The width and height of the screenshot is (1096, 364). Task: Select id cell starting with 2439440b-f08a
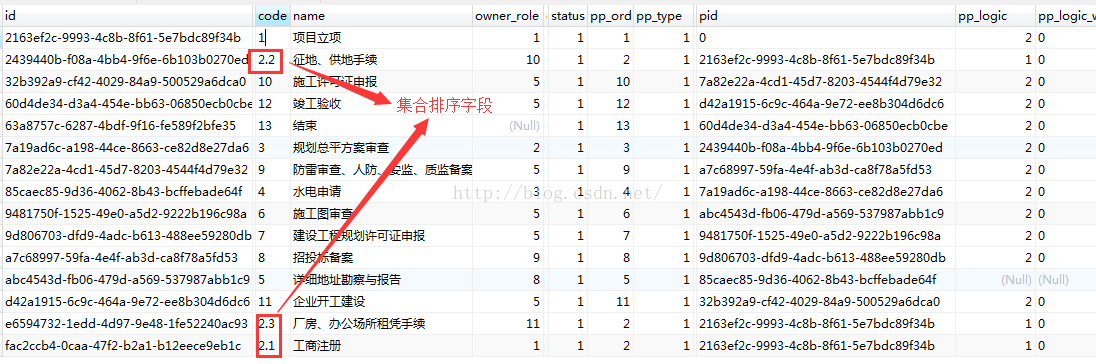(127, 60)
